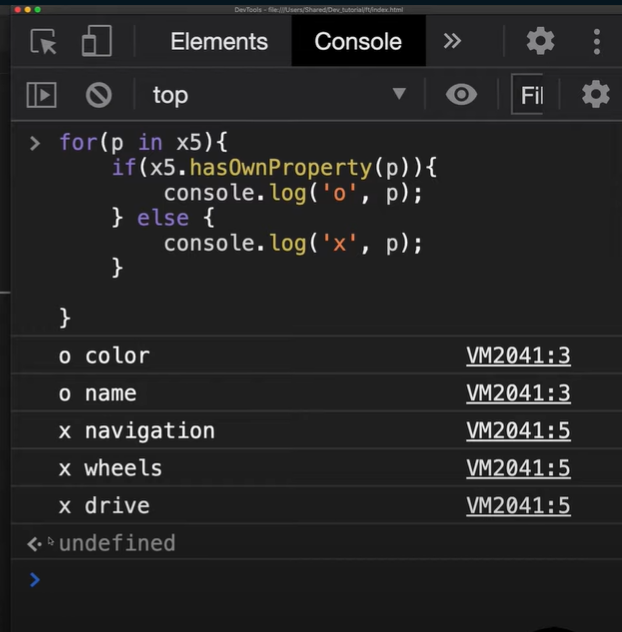Open VM2041:3 link on name row

[518, 393]
